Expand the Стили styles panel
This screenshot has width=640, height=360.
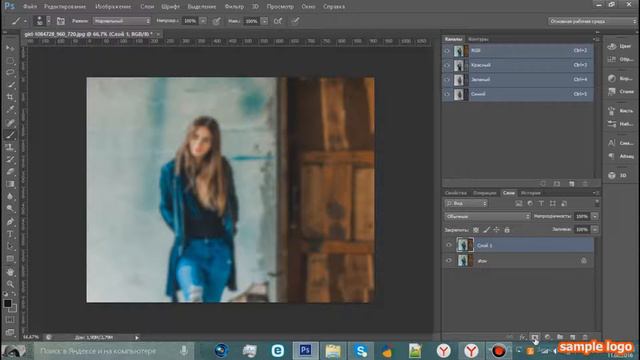coord(620,92)
